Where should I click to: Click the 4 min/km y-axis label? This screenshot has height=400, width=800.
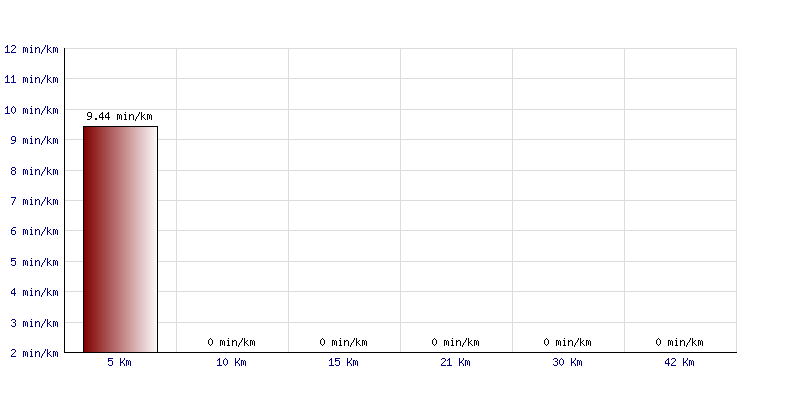(34, 292)
